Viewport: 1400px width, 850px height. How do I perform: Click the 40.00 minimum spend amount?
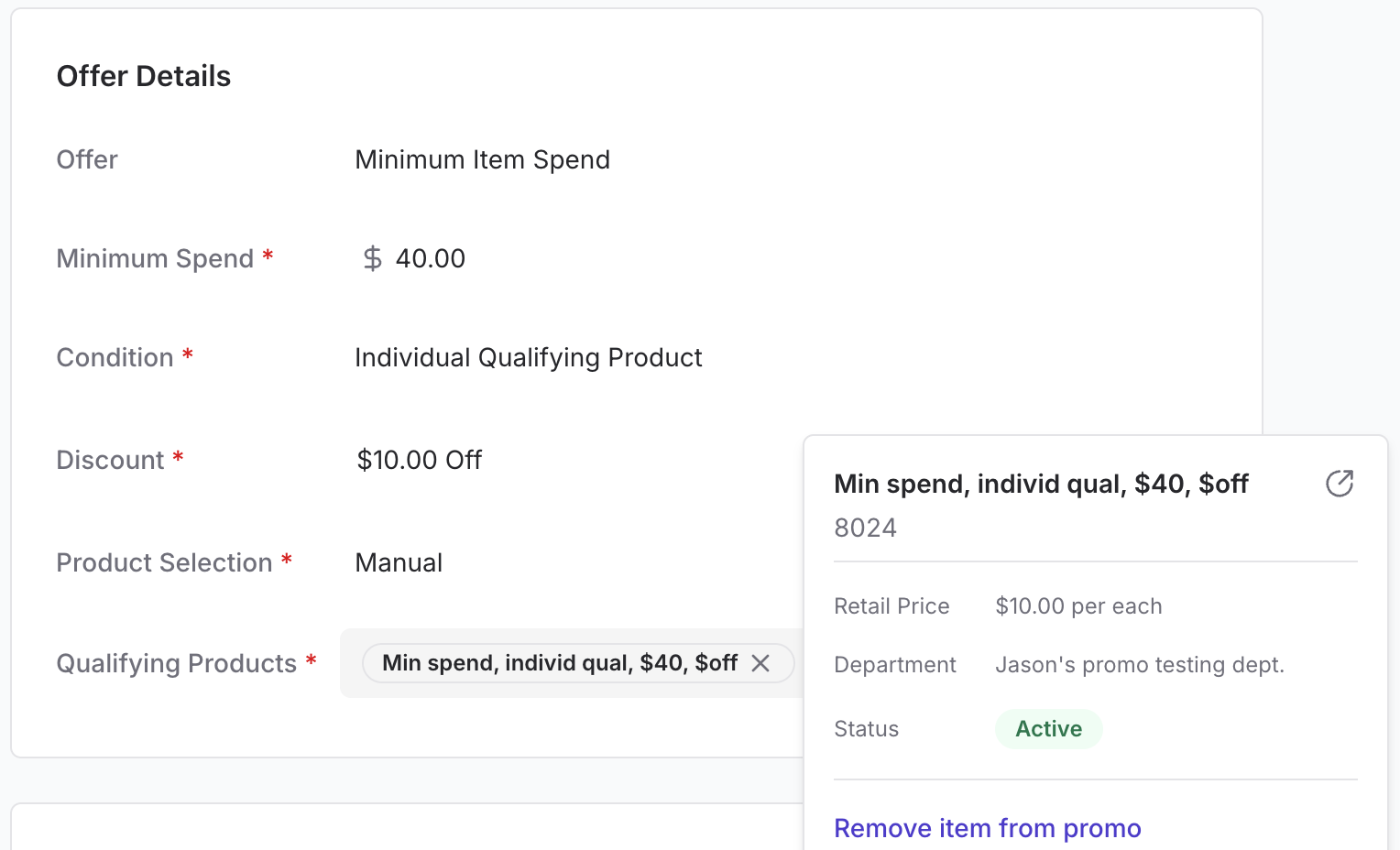[431, 258]
